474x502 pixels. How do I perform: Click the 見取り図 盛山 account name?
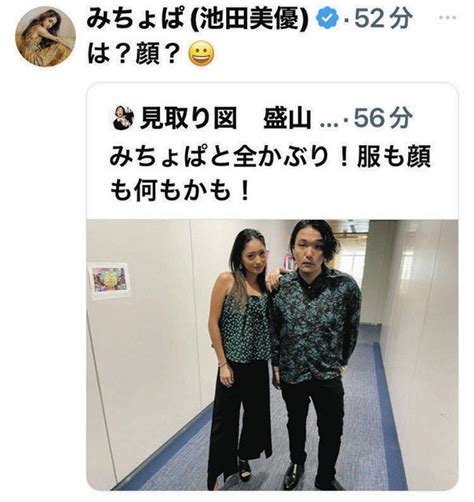(226, 119)
